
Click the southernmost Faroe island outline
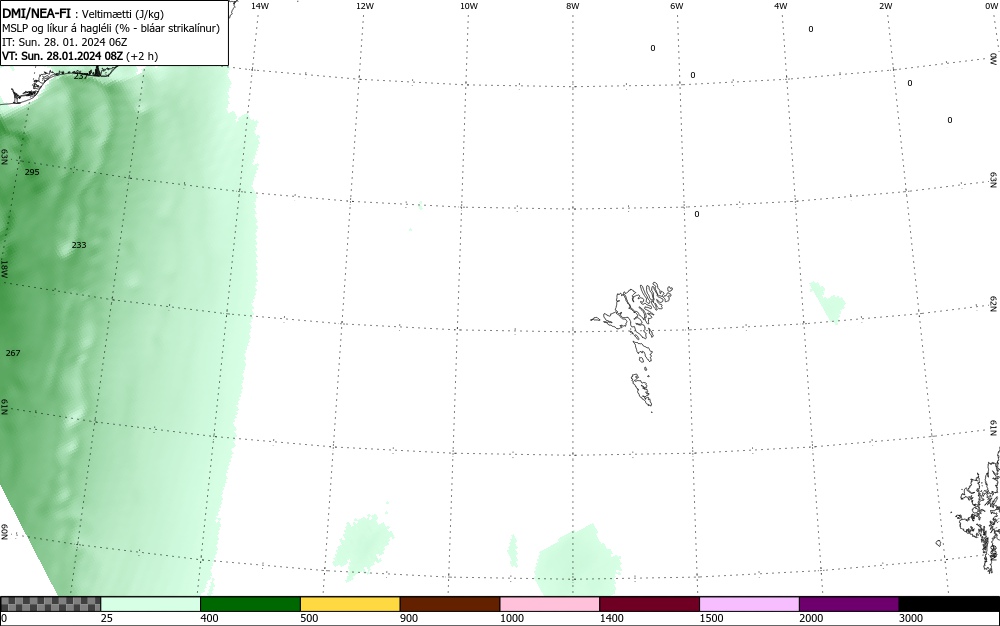642,389
